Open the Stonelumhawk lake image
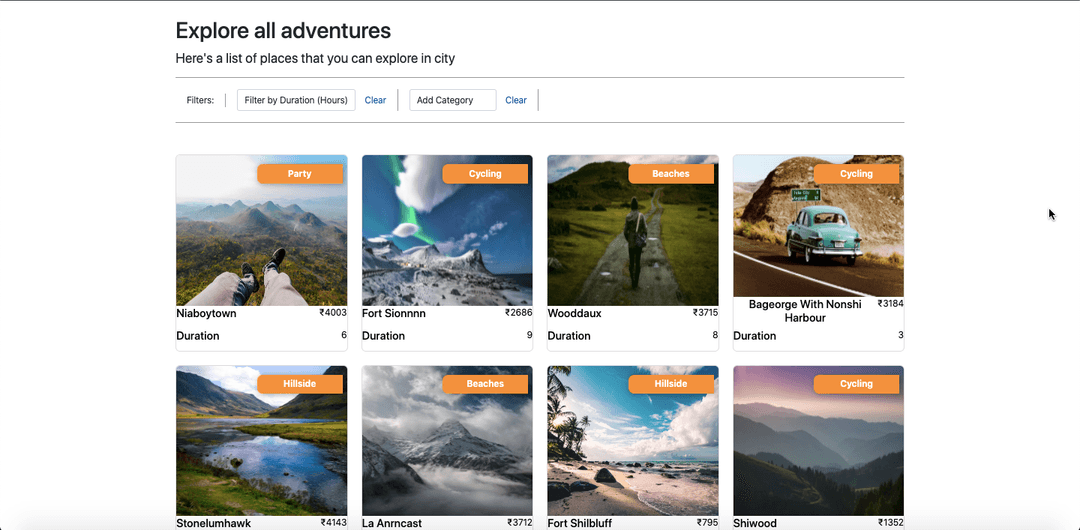 (x=262, y=450)
